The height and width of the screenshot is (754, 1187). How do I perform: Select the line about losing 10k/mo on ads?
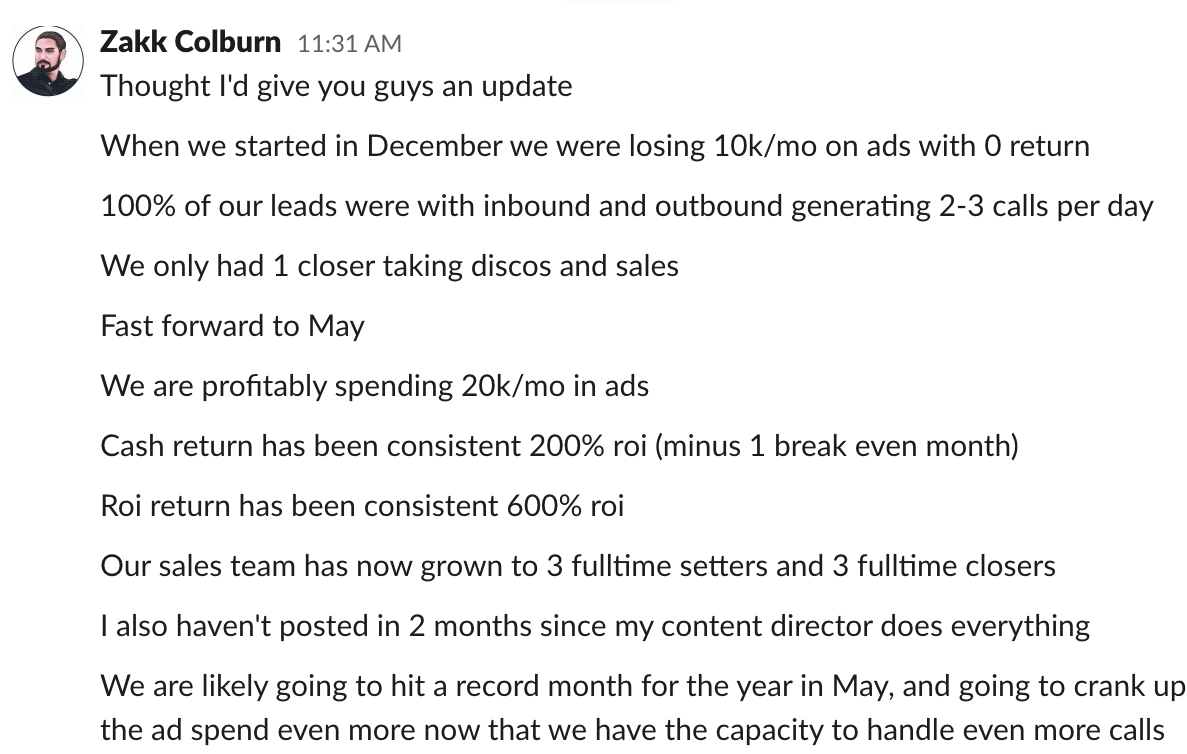(x=595, y=146)
